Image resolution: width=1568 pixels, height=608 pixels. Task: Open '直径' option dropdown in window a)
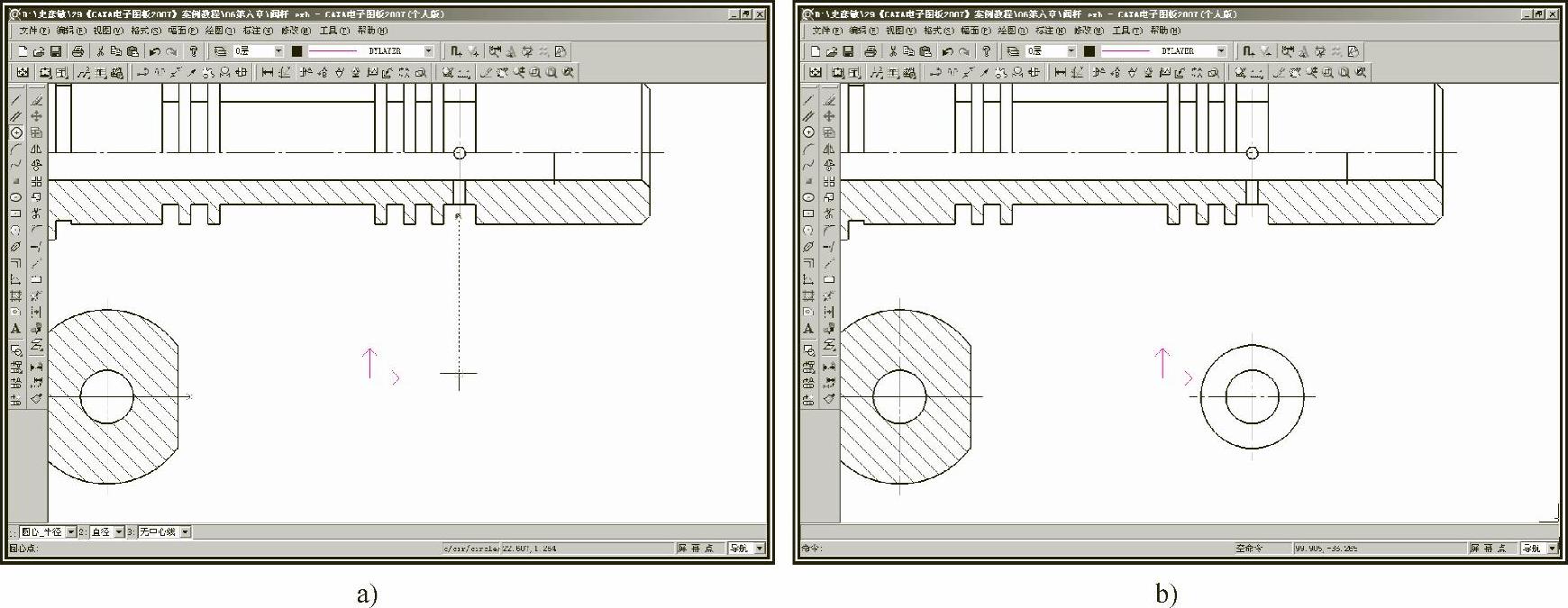119,532
